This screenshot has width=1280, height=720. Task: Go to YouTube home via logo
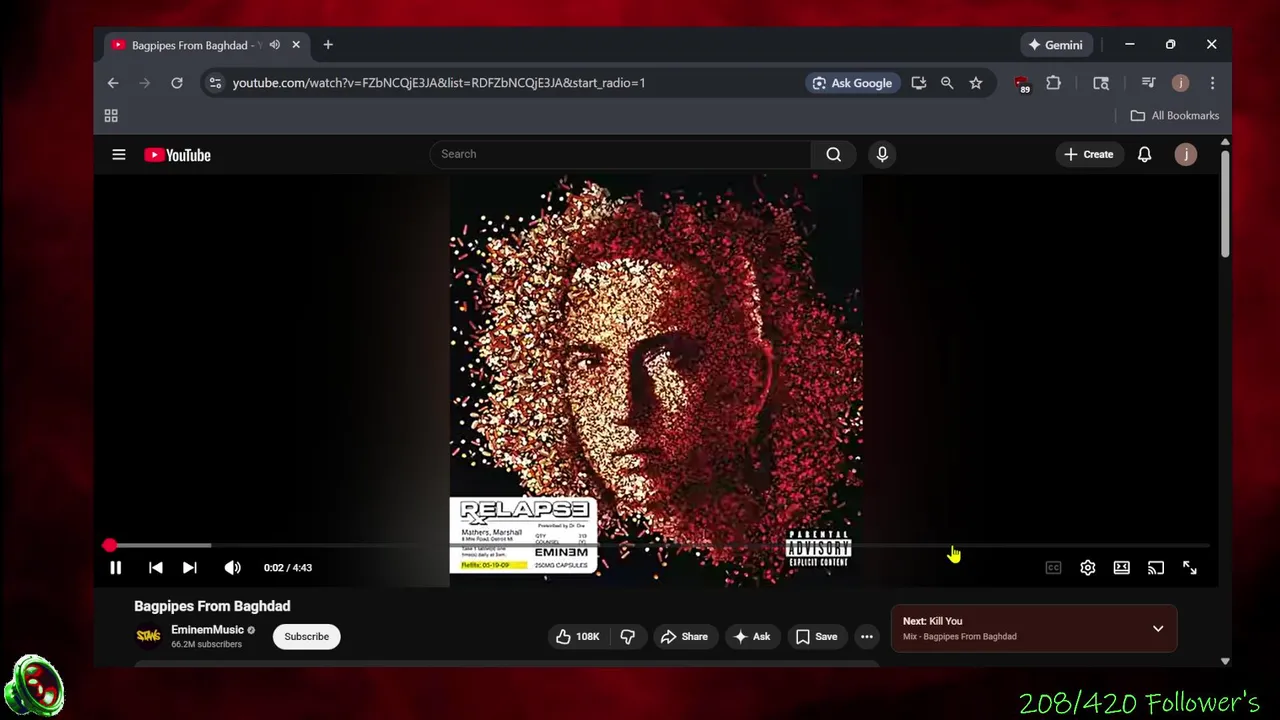177,155
